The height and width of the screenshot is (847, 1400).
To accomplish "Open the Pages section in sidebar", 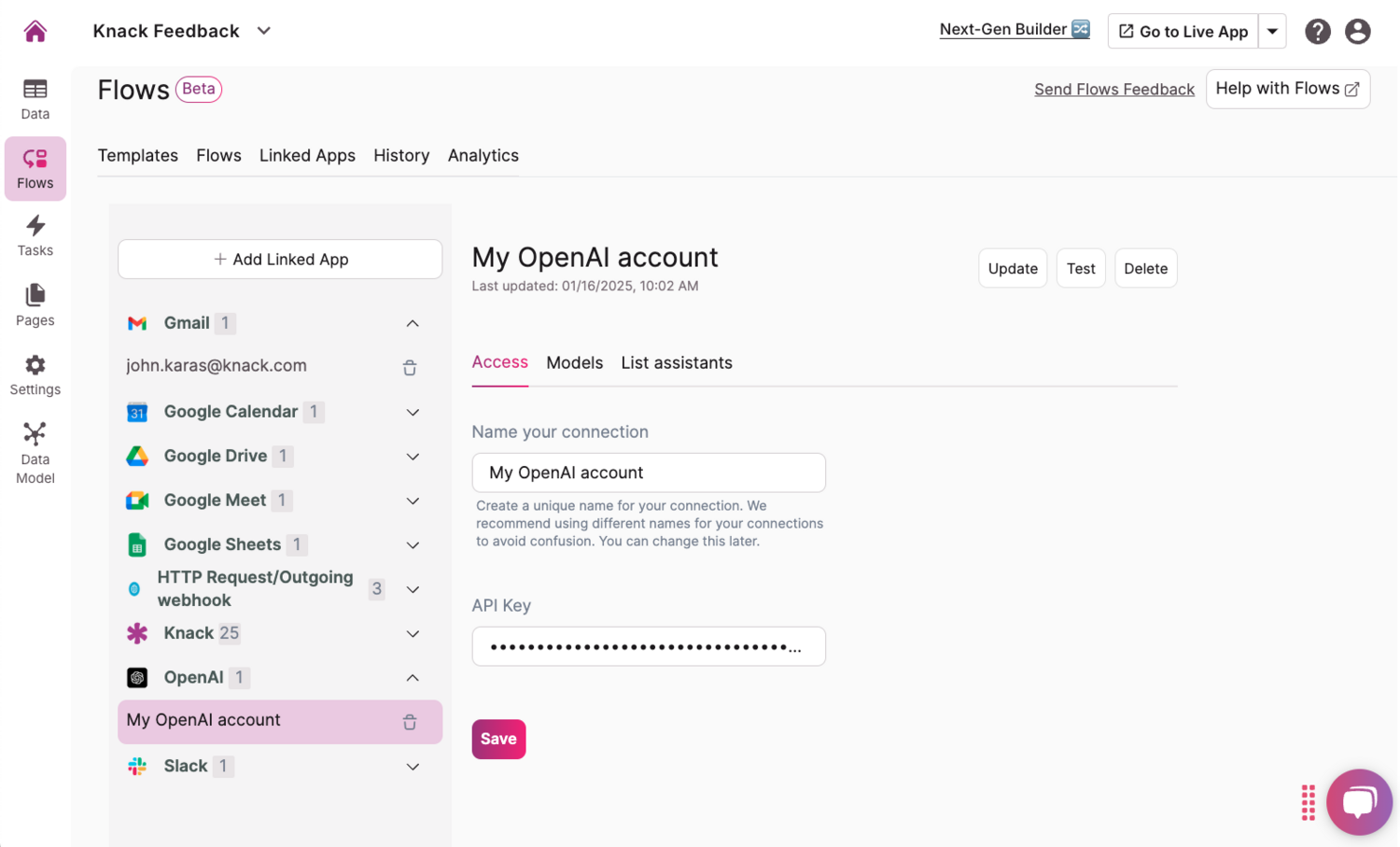I will 35,305.
